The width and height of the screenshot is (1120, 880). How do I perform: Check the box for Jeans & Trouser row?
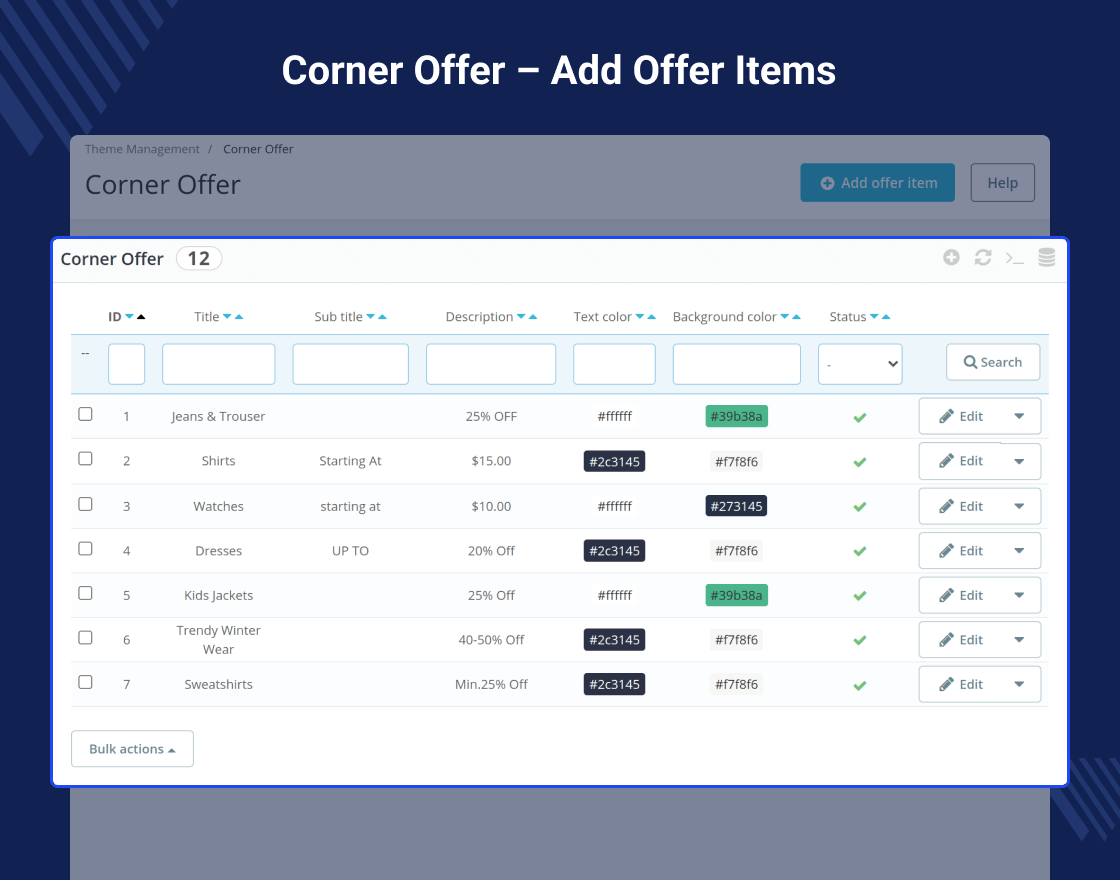pyautogui.click(x=85, y=414)
